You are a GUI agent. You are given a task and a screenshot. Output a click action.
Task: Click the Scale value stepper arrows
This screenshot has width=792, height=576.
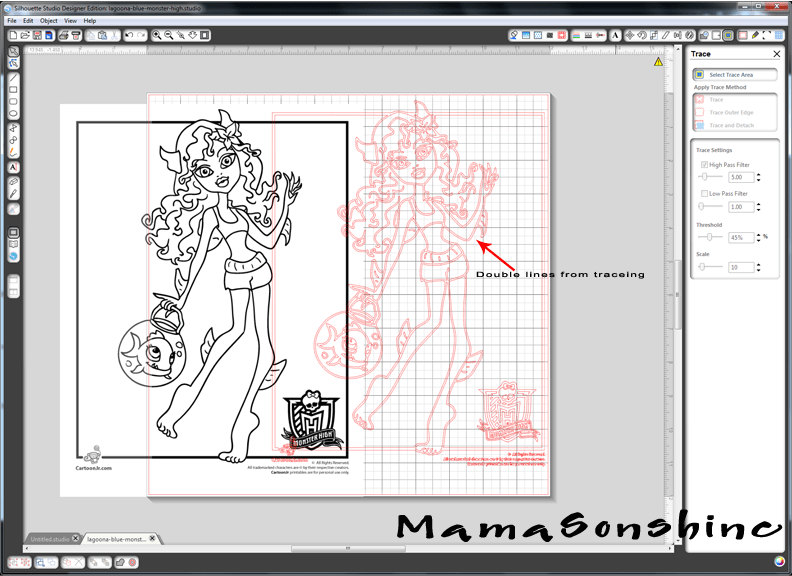[x=758, y=267]
